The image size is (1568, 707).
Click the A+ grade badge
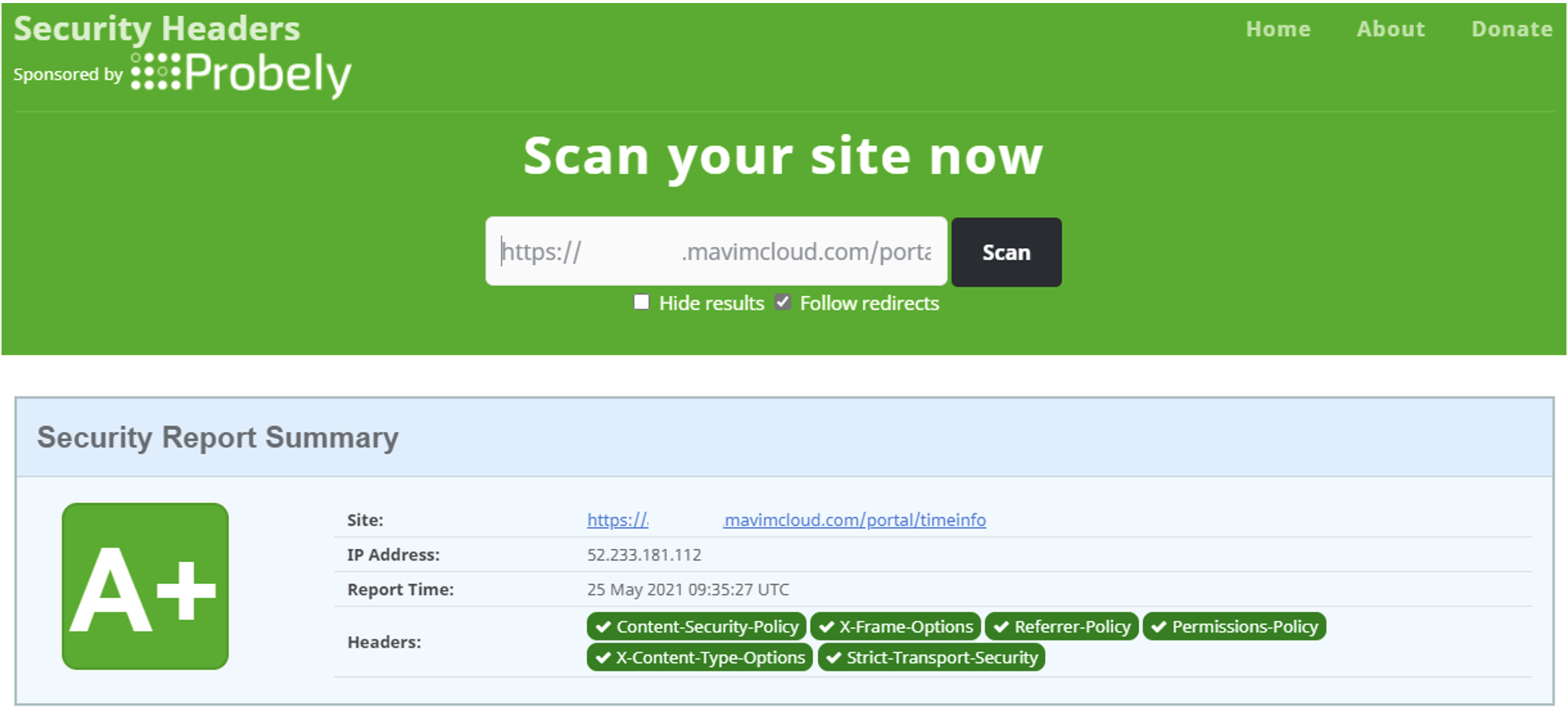(x=145, y=586)
